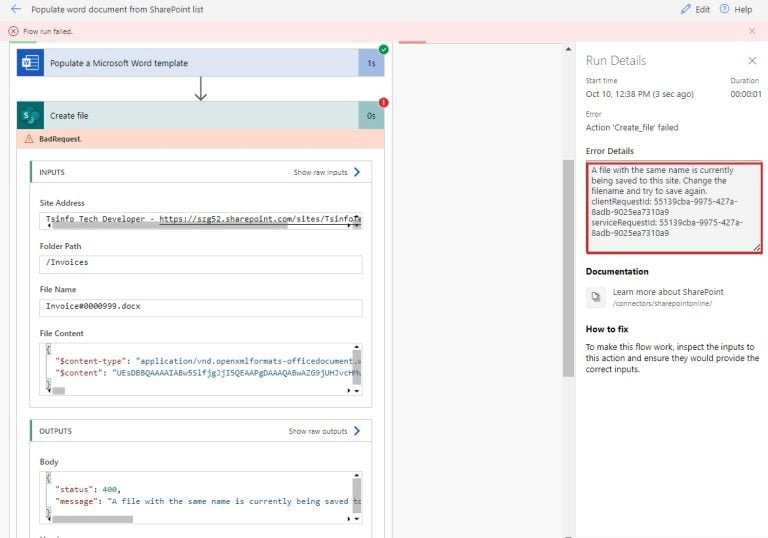Click Body box horizontal scrollbar thumb
768x538 pixels.
[92, 519]
